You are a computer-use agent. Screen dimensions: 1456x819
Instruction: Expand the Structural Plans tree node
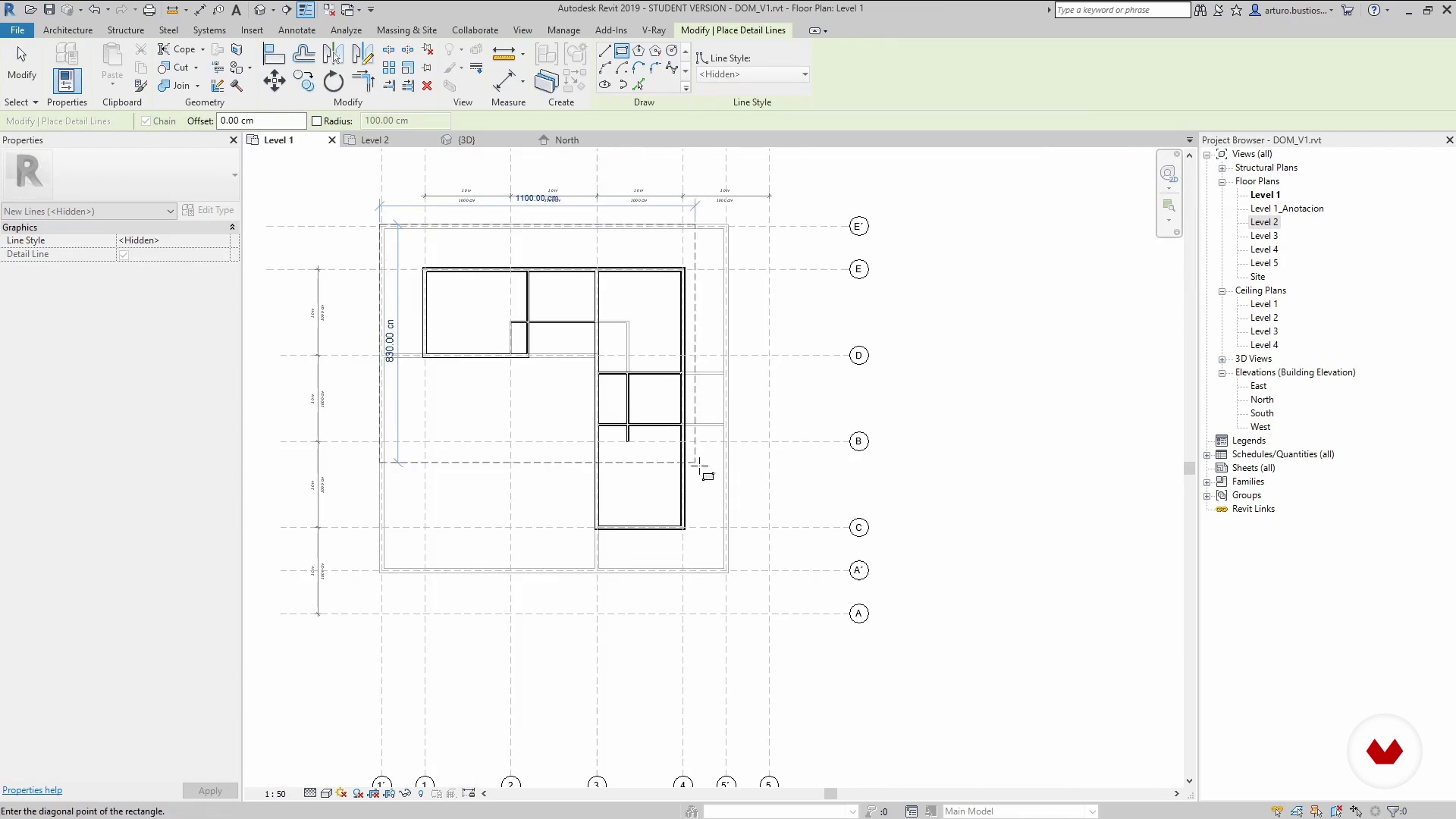[1222, 168]
